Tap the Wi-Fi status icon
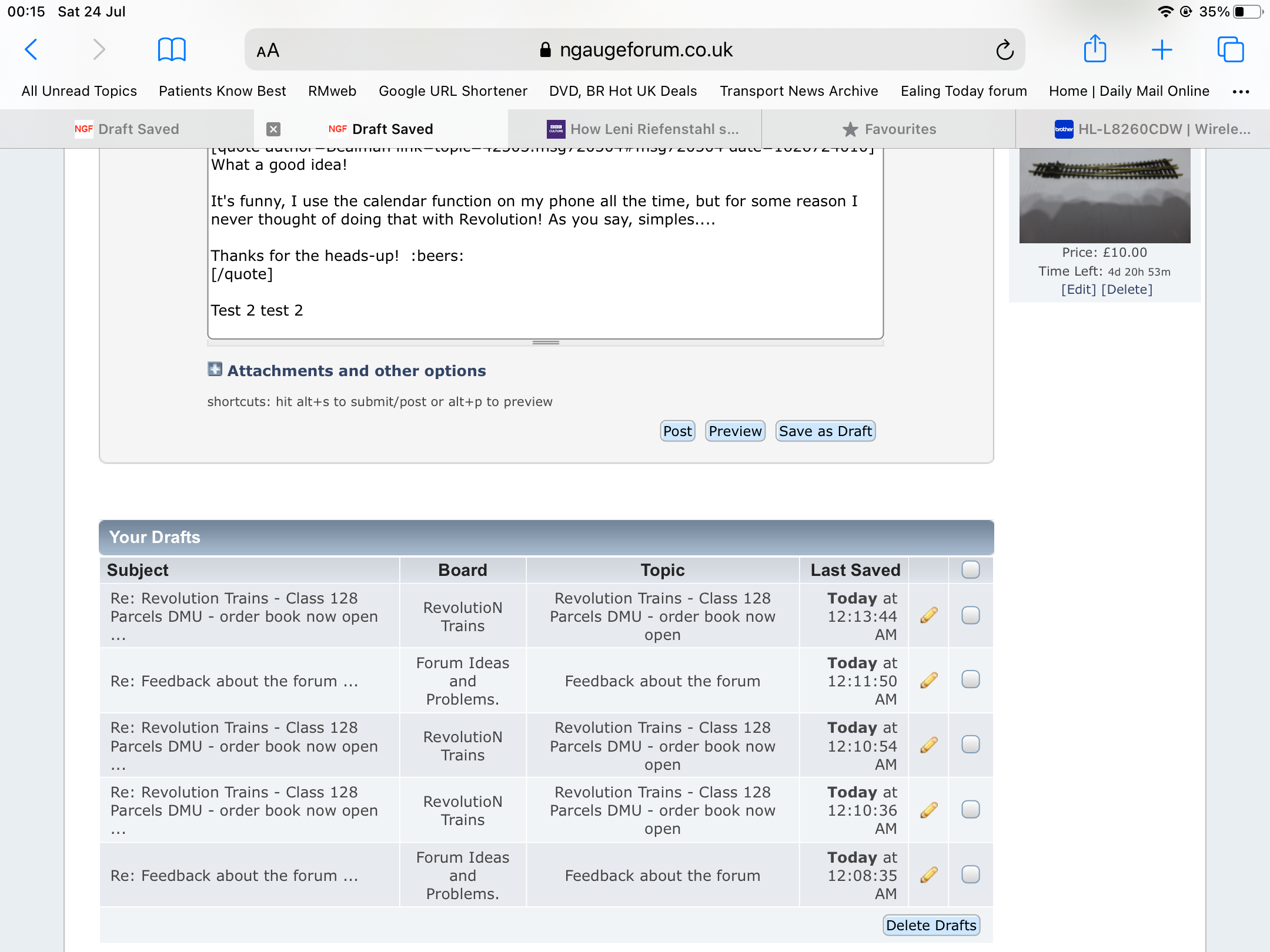Image resolution: width=1270 pixels, height=952 pixels. click(x=1165, y=12)
